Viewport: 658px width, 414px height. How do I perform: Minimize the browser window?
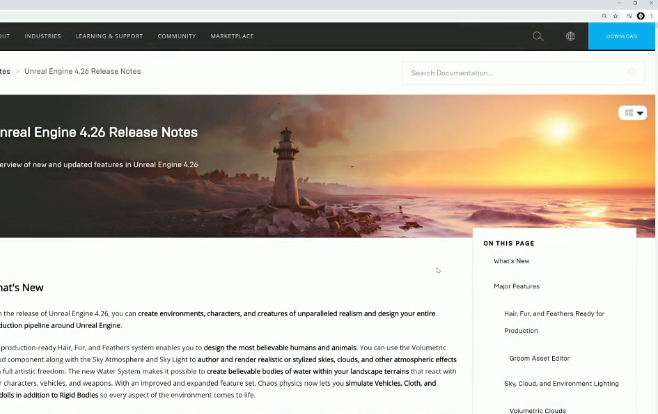point(619,3)
